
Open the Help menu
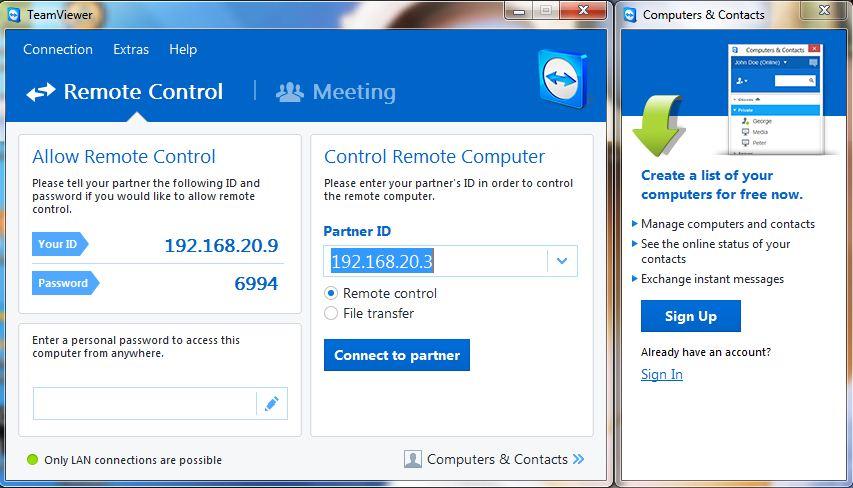(x=183, y=50)
